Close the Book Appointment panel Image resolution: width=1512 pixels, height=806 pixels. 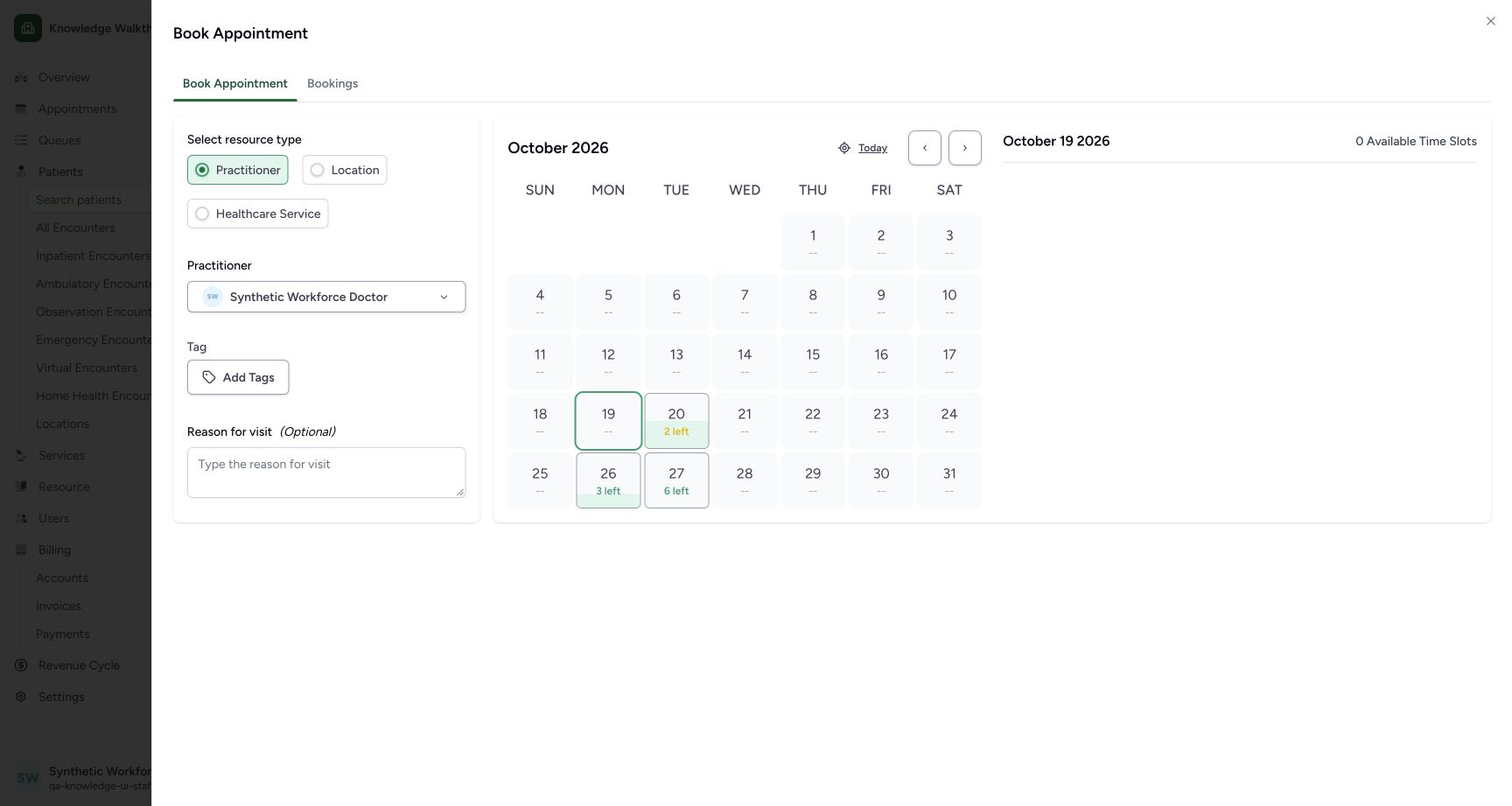[x=1490, y=21]
